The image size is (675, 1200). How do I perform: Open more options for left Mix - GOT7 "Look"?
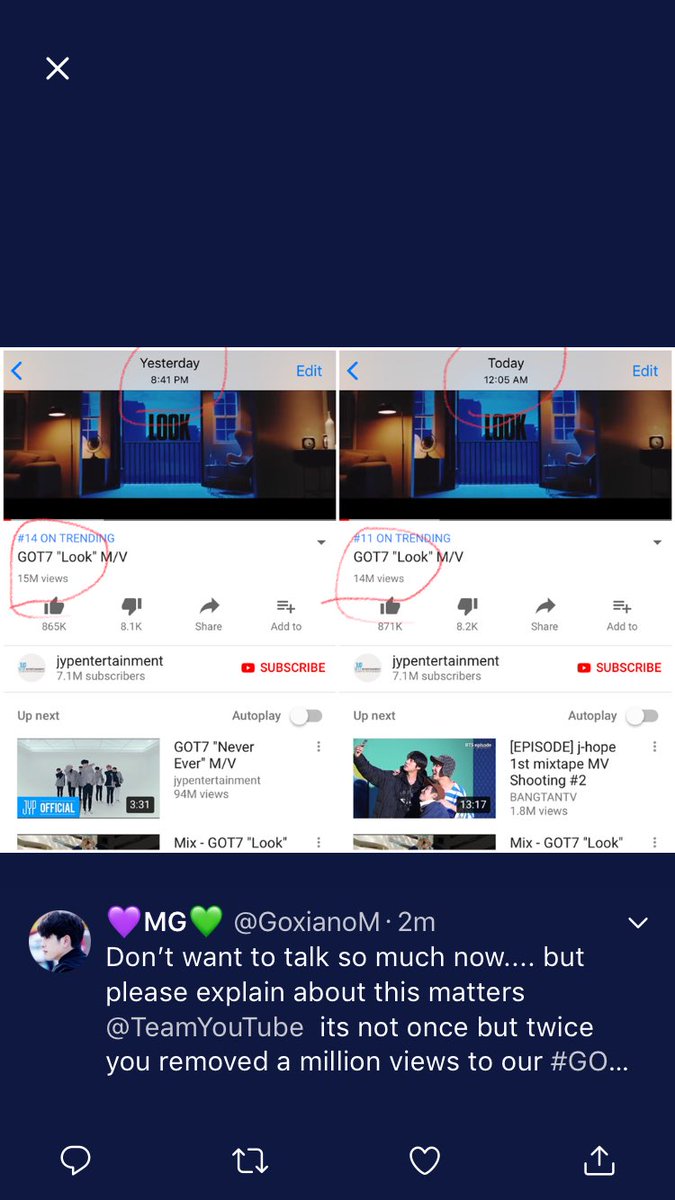tap(319, 843)
